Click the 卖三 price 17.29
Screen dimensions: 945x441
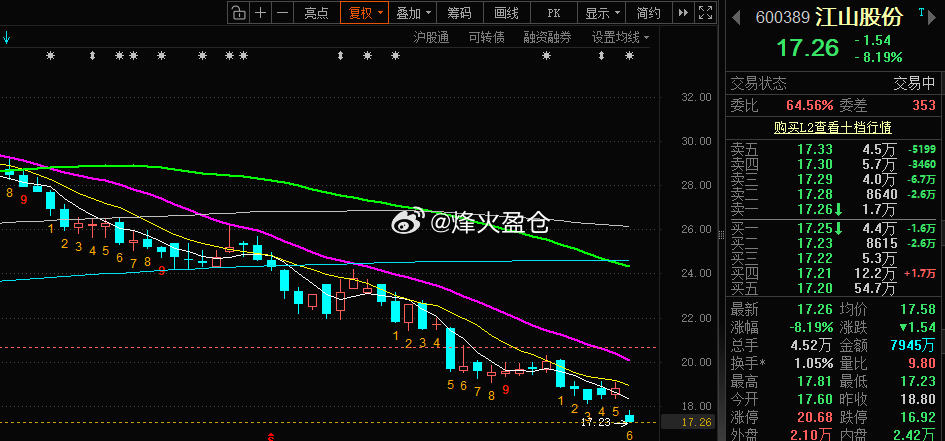pyautogui.click(x=815, y=179)
